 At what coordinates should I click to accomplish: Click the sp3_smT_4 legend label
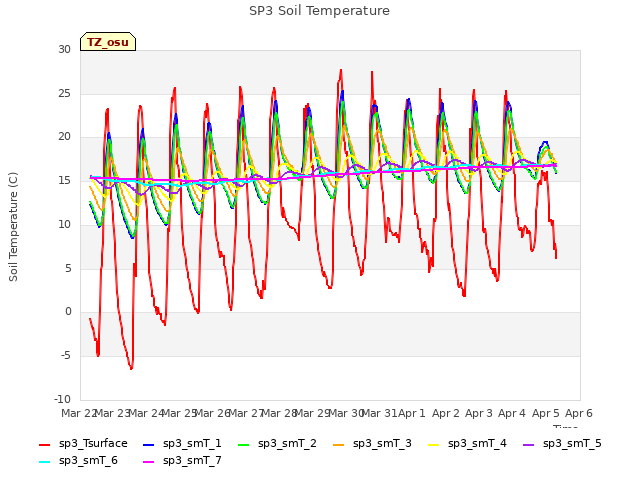pos(477,443)
